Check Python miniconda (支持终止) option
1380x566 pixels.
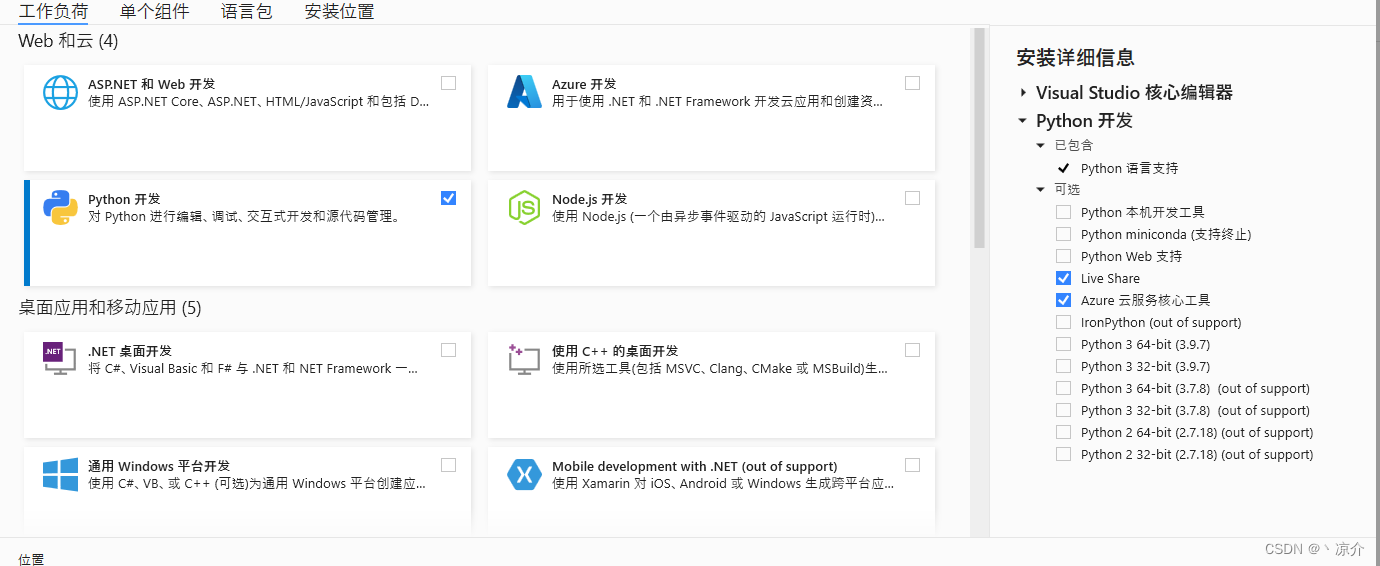(1063, 234)
